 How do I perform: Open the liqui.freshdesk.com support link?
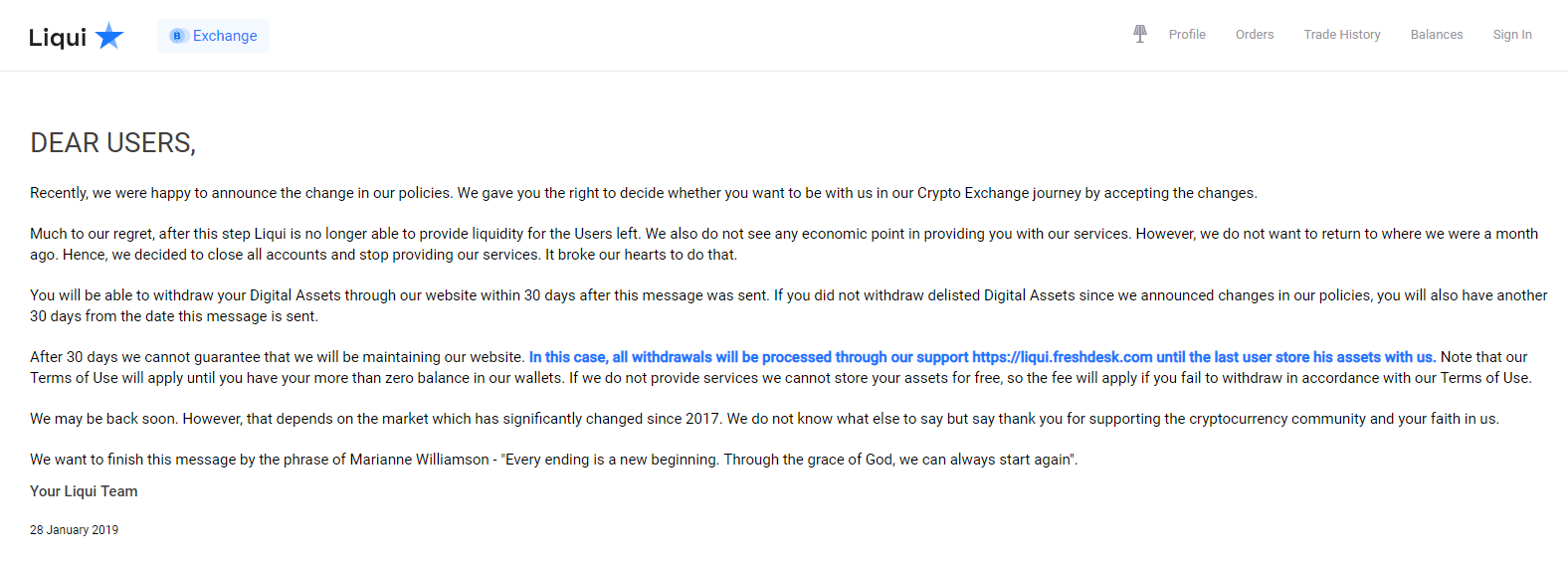(1062, 357)
